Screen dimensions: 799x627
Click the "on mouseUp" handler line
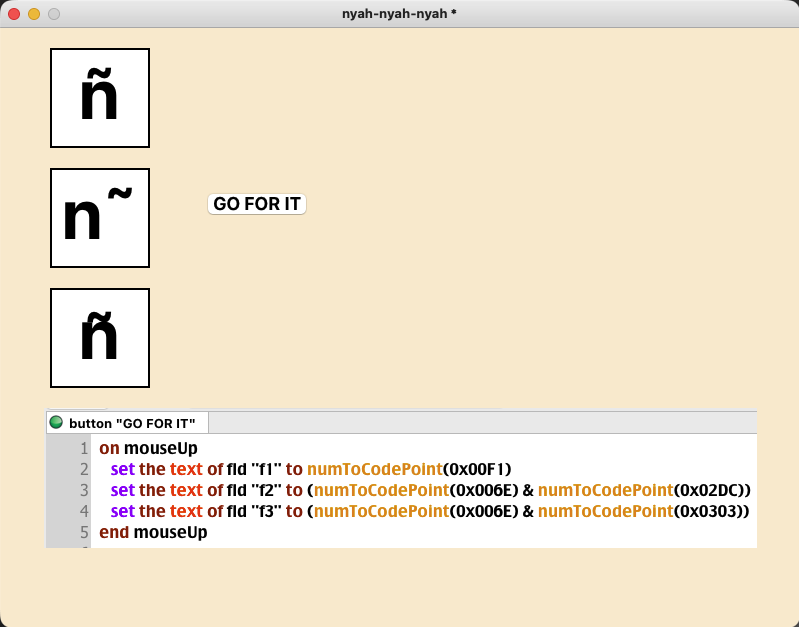tap(148, 449)
